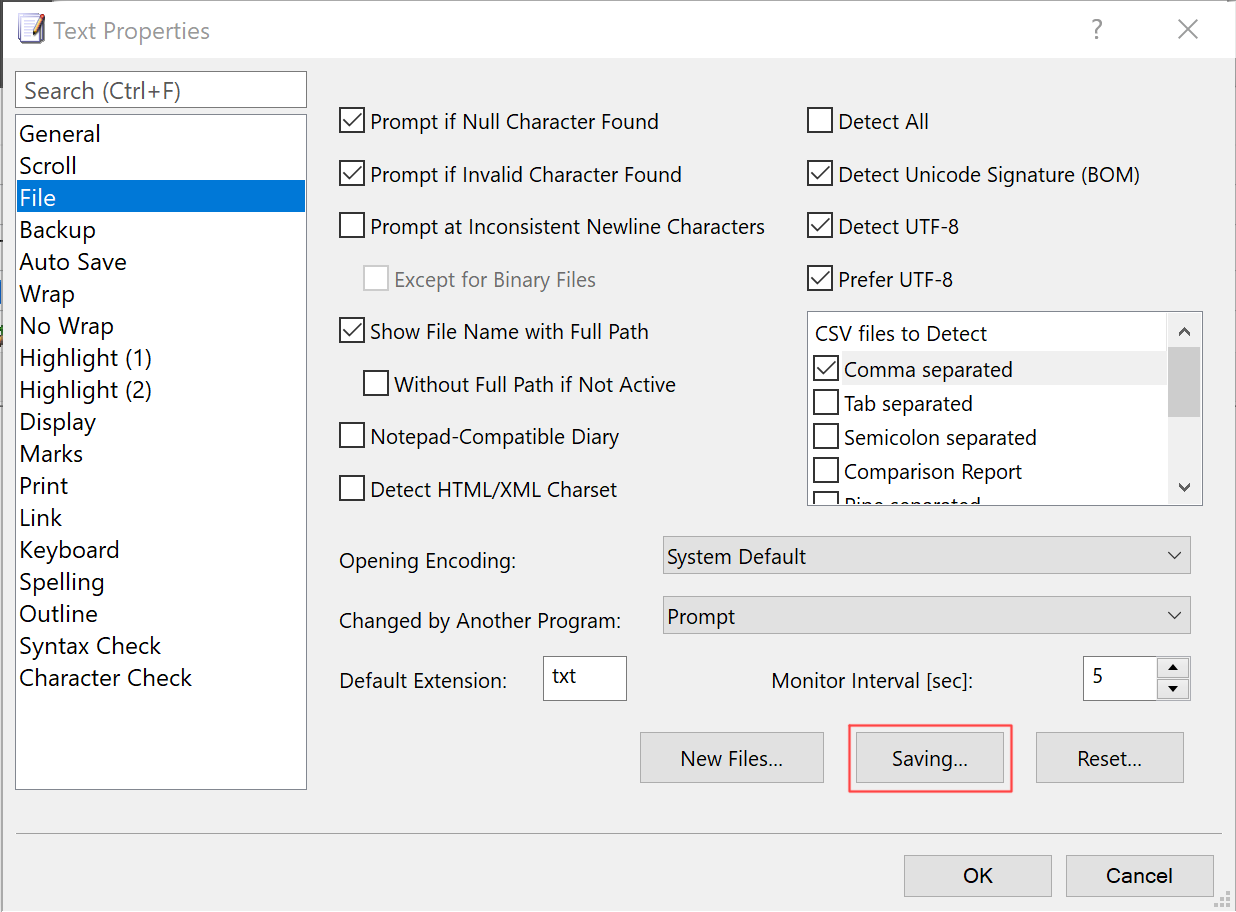This screenshot has height=912, width=1236.
Task: Open Print settings page
Action: 161,486
